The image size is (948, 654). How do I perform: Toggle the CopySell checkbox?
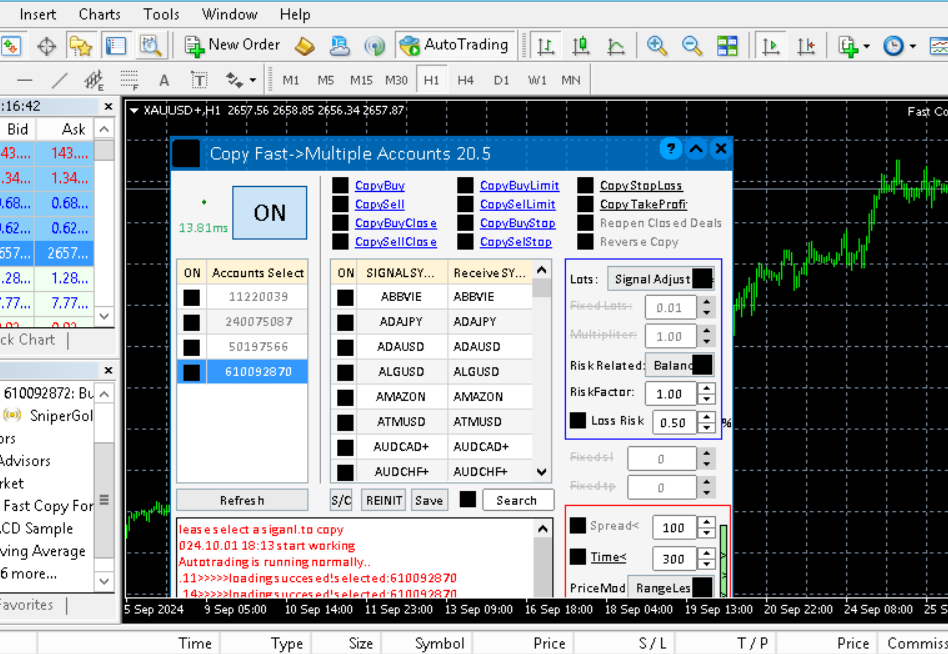(340, 204)
